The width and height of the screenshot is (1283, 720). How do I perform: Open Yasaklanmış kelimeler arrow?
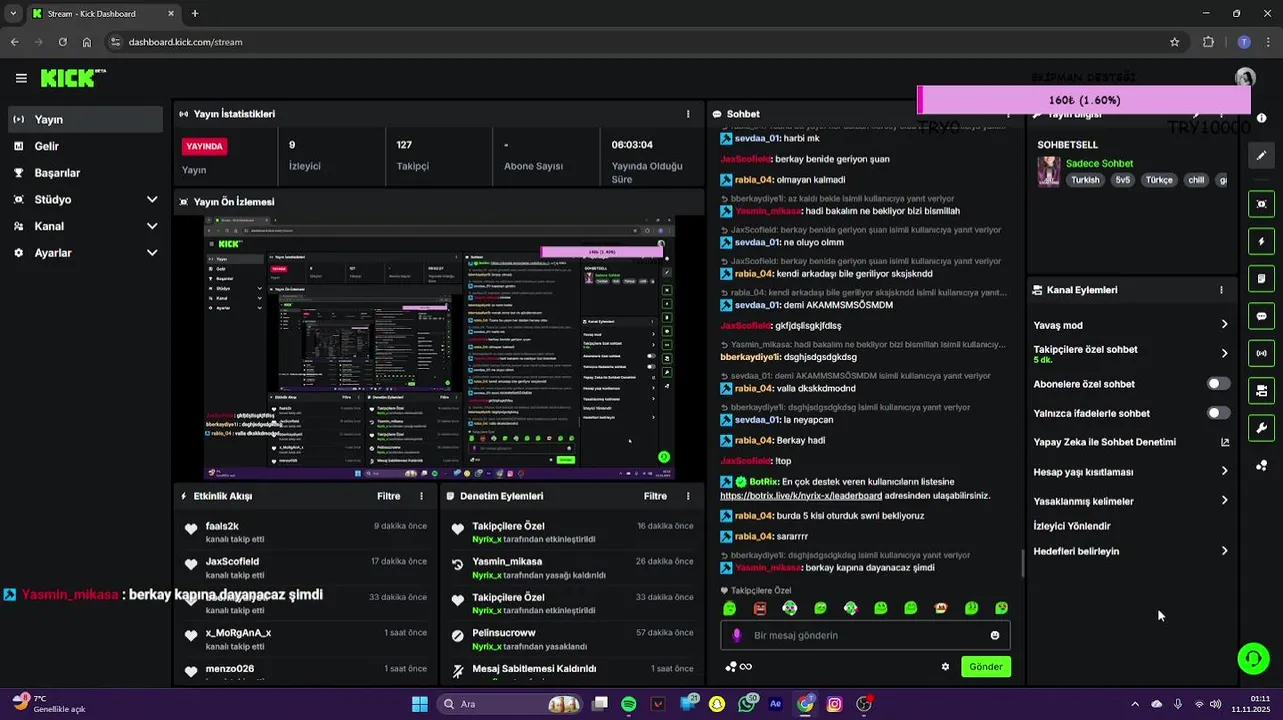pos(1224,501)
